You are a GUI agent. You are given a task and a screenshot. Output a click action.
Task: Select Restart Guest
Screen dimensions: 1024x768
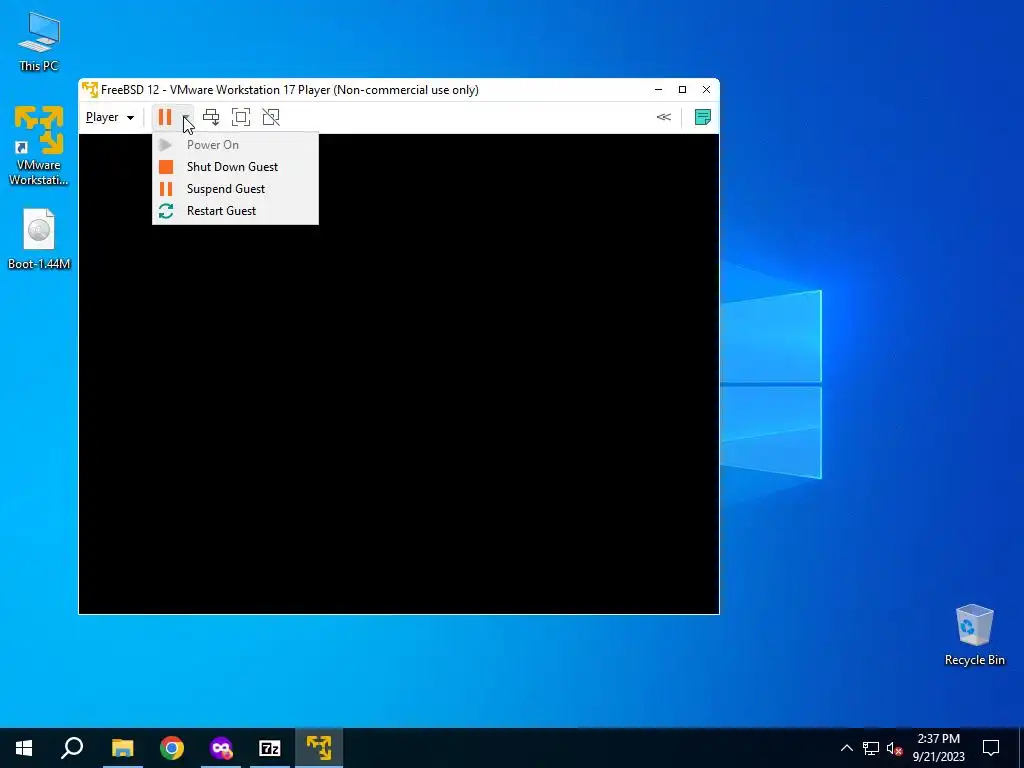click(x=235, y=211)
